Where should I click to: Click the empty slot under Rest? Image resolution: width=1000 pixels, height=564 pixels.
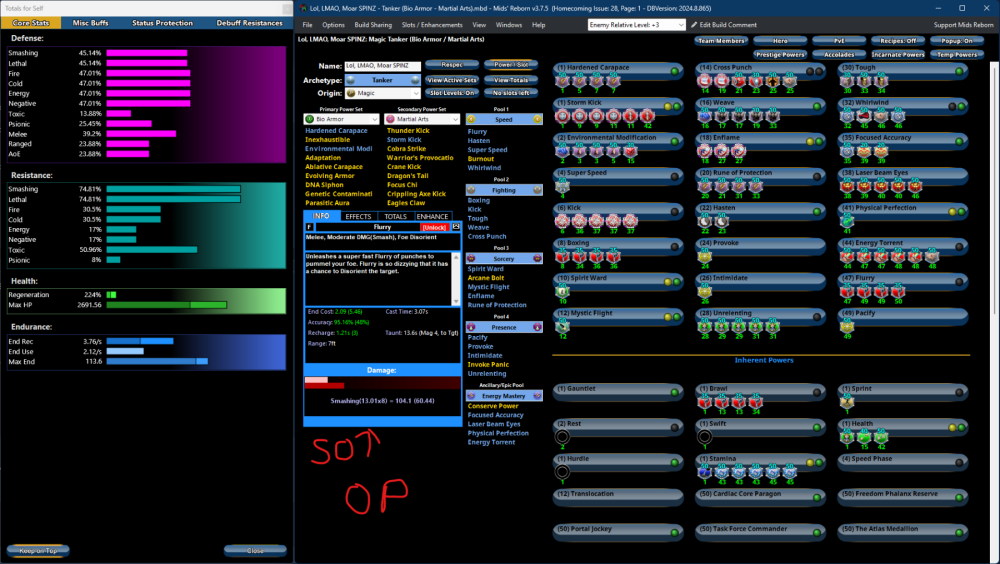pyautogui.click(x=562, y=436)
